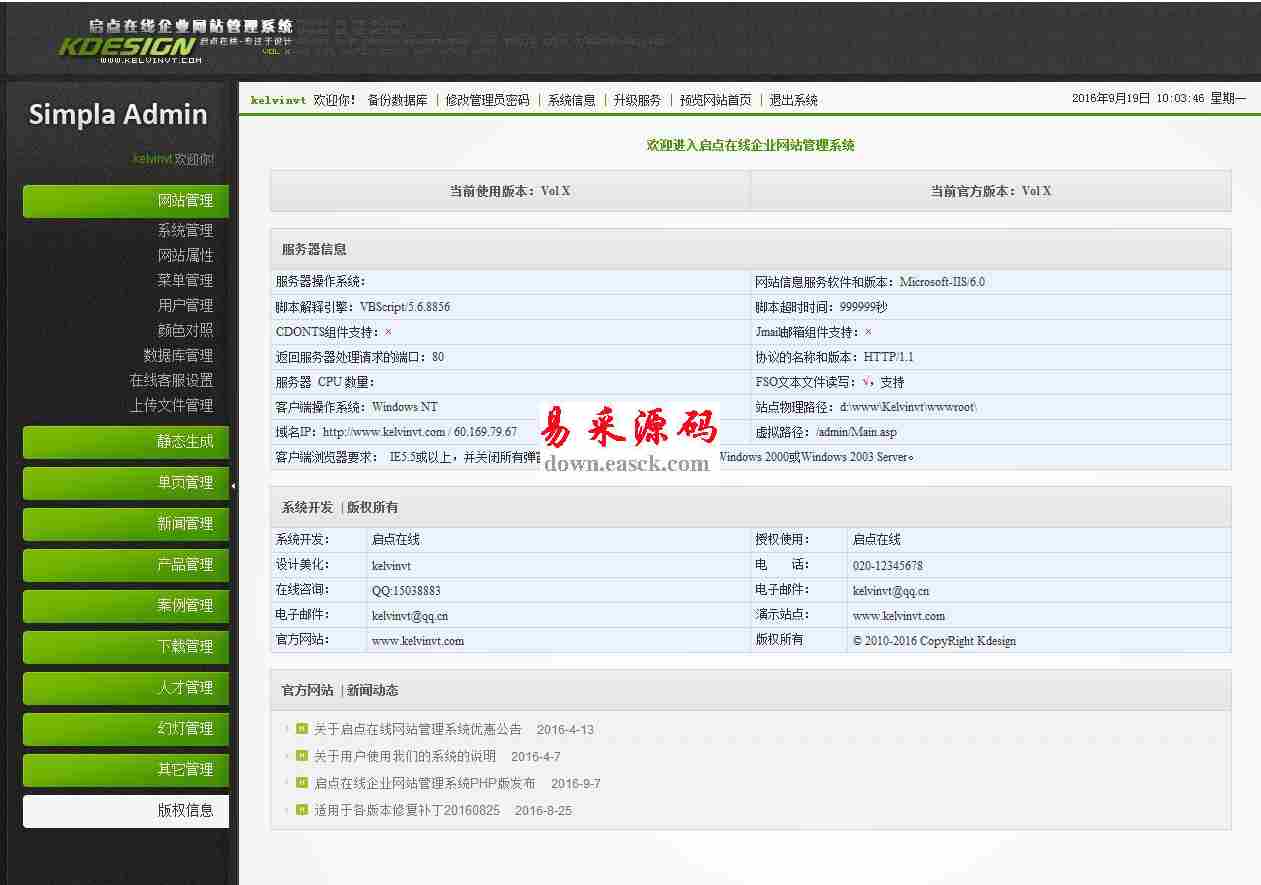The width and height of the screenshot is (1261, 885).
Task: Open 预览网站首页 in top menu
Action: [715, 100]
